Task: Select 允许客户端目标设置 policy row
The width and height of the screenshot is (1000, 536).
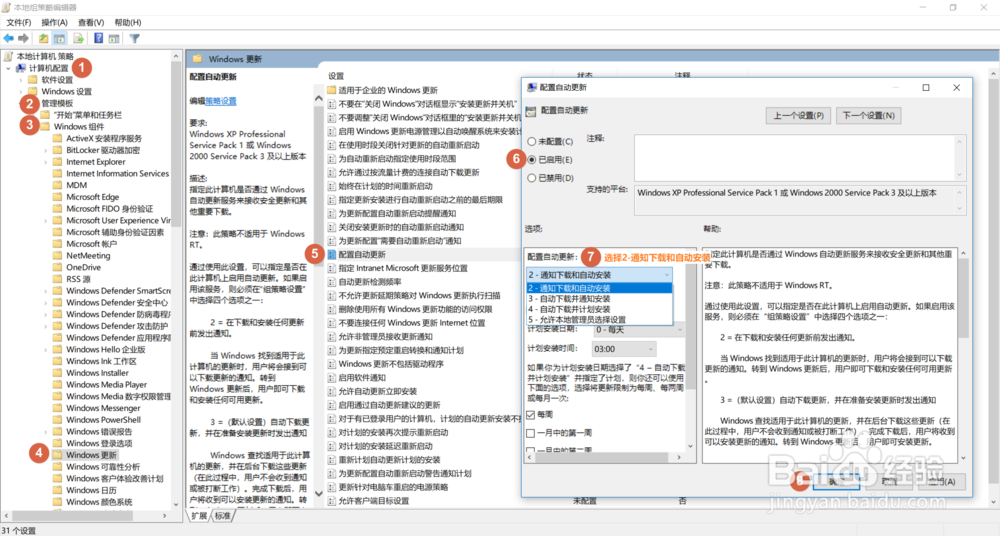Action: coord(373,501)
